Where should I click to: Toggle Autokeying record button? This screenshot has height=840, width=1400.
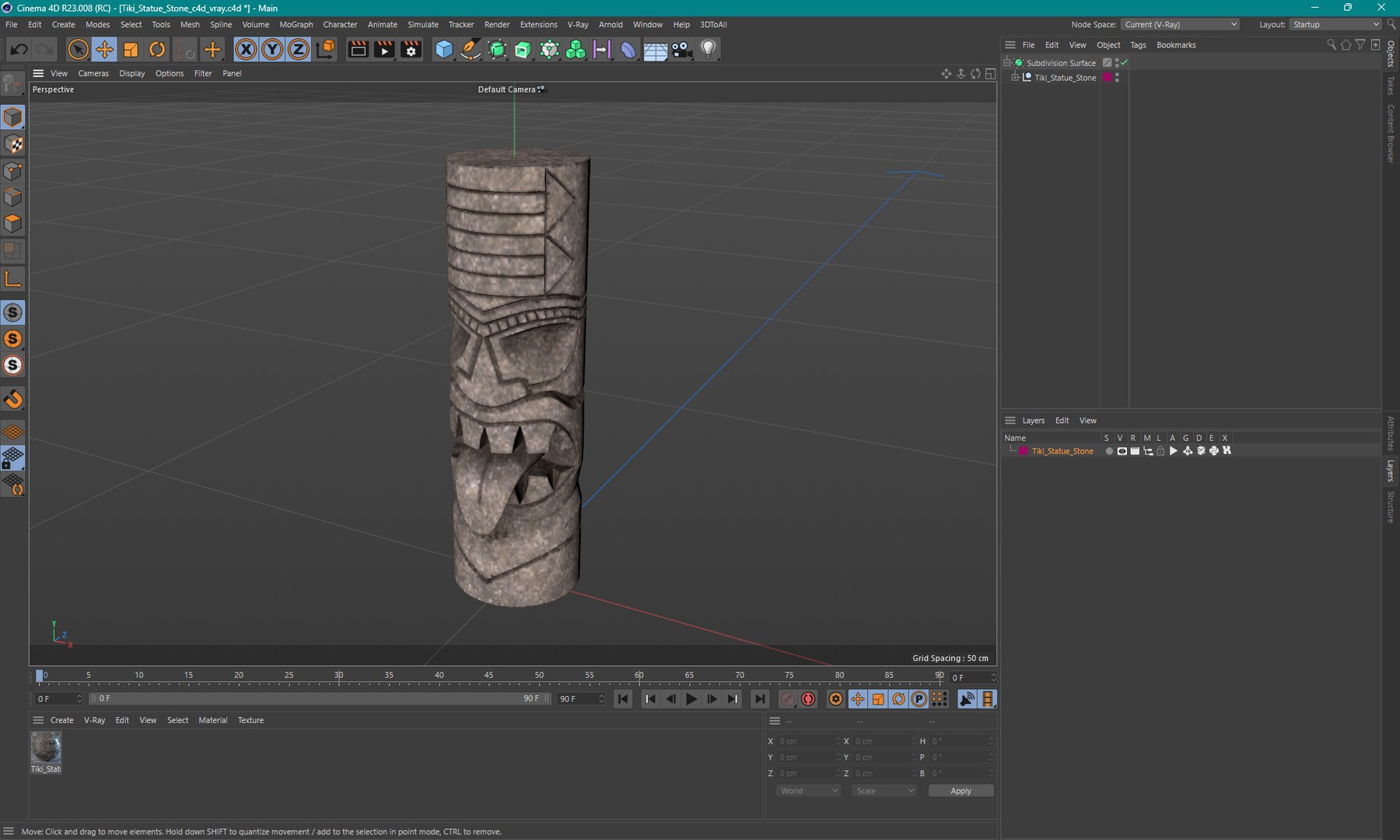[808, 699]
